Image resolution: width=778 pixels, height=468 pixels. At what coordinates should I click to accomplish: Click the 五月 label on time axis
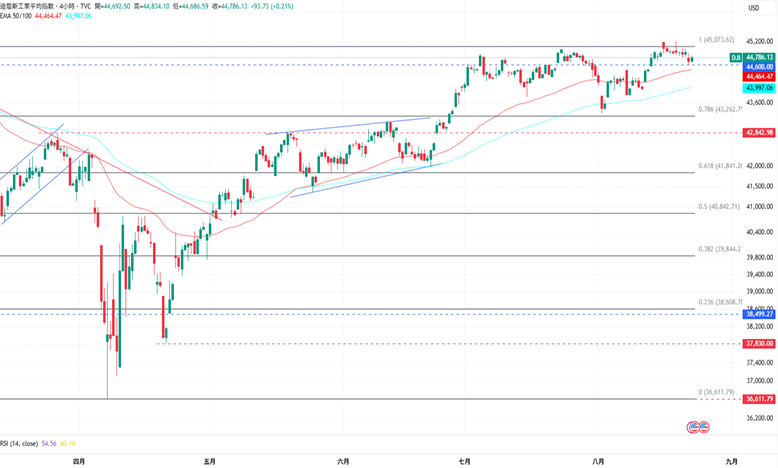210,462
